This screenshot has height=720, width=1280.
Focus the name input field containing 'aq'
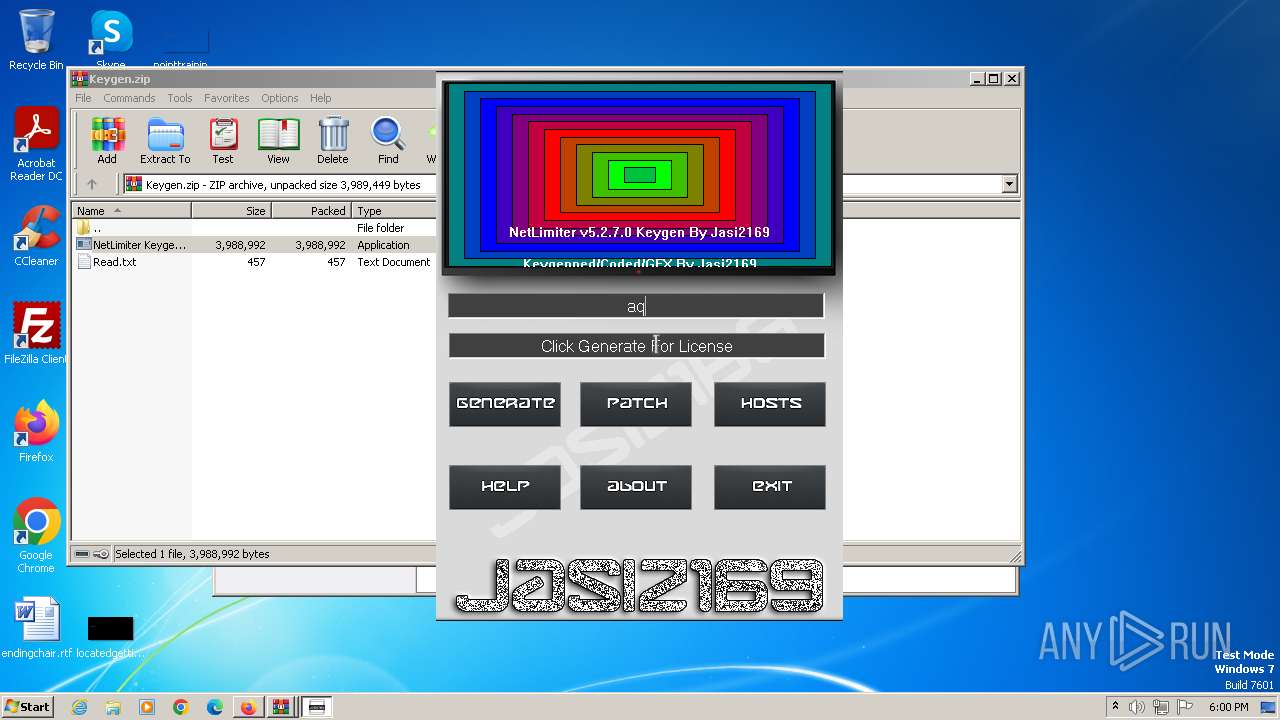click(x=636, y=306)
